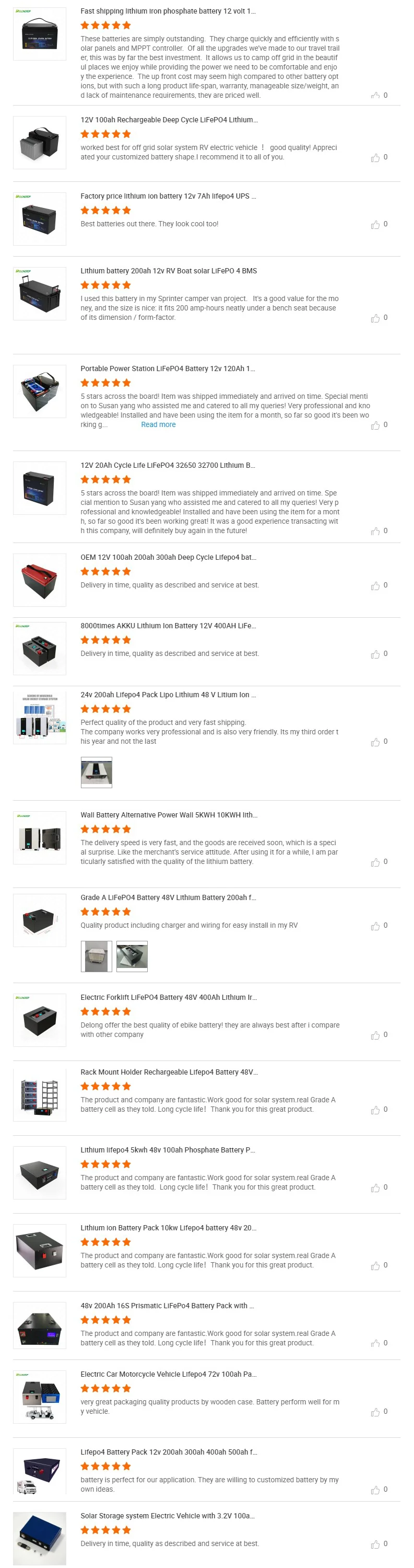This screenshot has width=414, height=1568.
Task: Open Lithium lifepo4 5kwh 48v 100ah product link
Action: tap(168, 1150)
